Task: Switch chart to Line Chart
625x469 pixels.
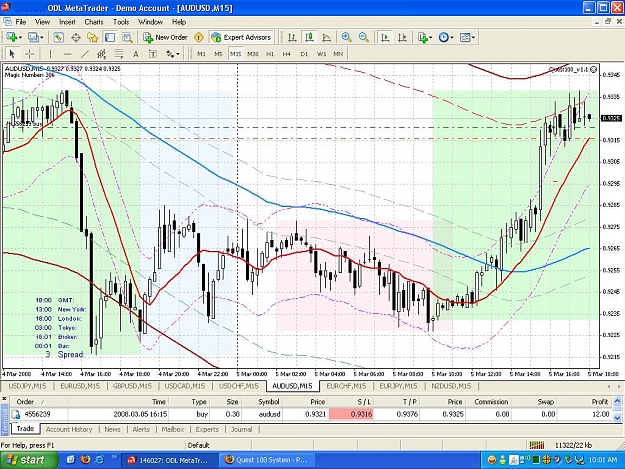Action: [326, 37]
